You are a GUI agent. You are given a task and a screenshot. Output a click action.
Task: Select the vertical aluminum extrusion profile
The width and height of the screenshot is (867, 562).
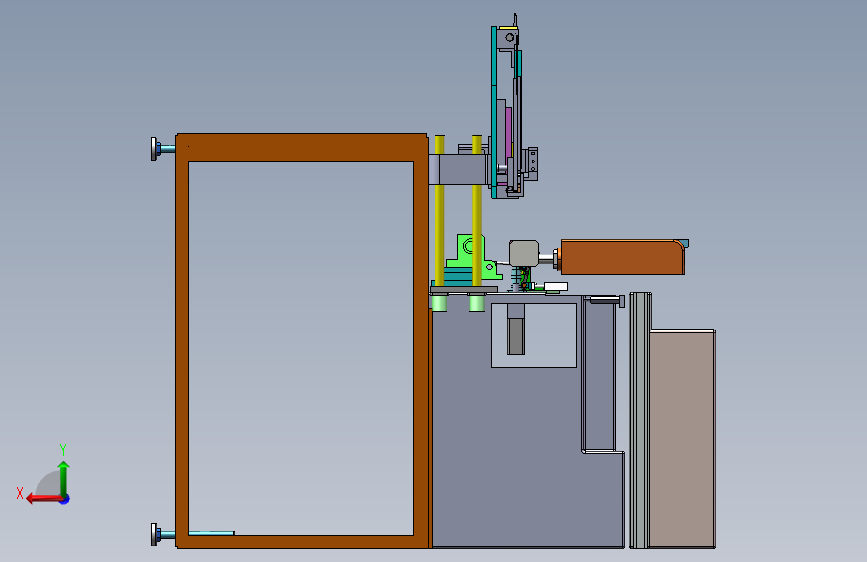[640, 420]
